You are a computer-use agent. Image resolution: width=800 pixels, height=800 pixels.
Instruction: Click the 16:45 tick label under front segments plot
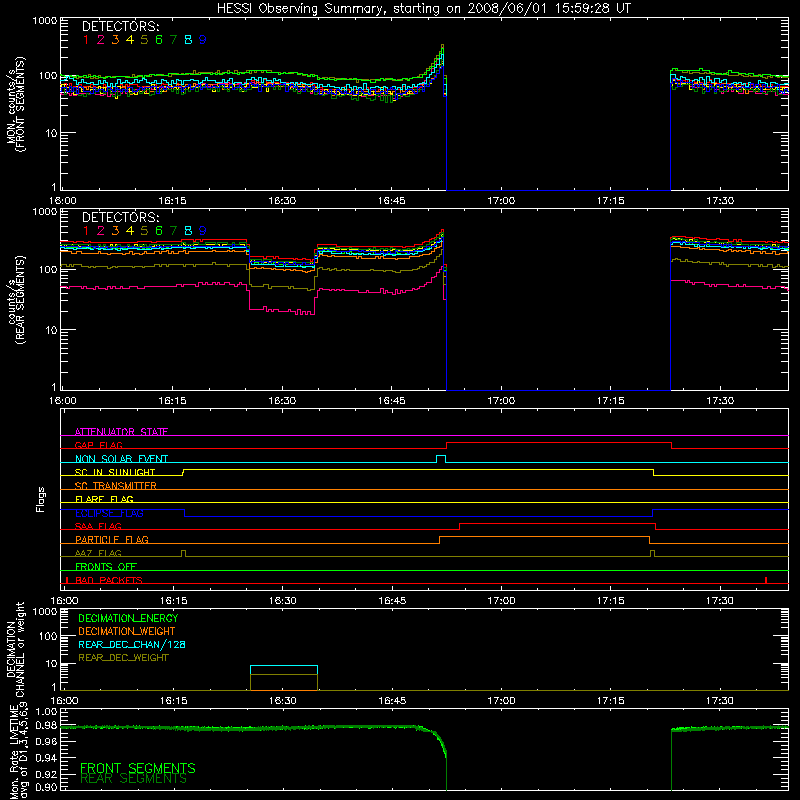click(x=391, y=201)
